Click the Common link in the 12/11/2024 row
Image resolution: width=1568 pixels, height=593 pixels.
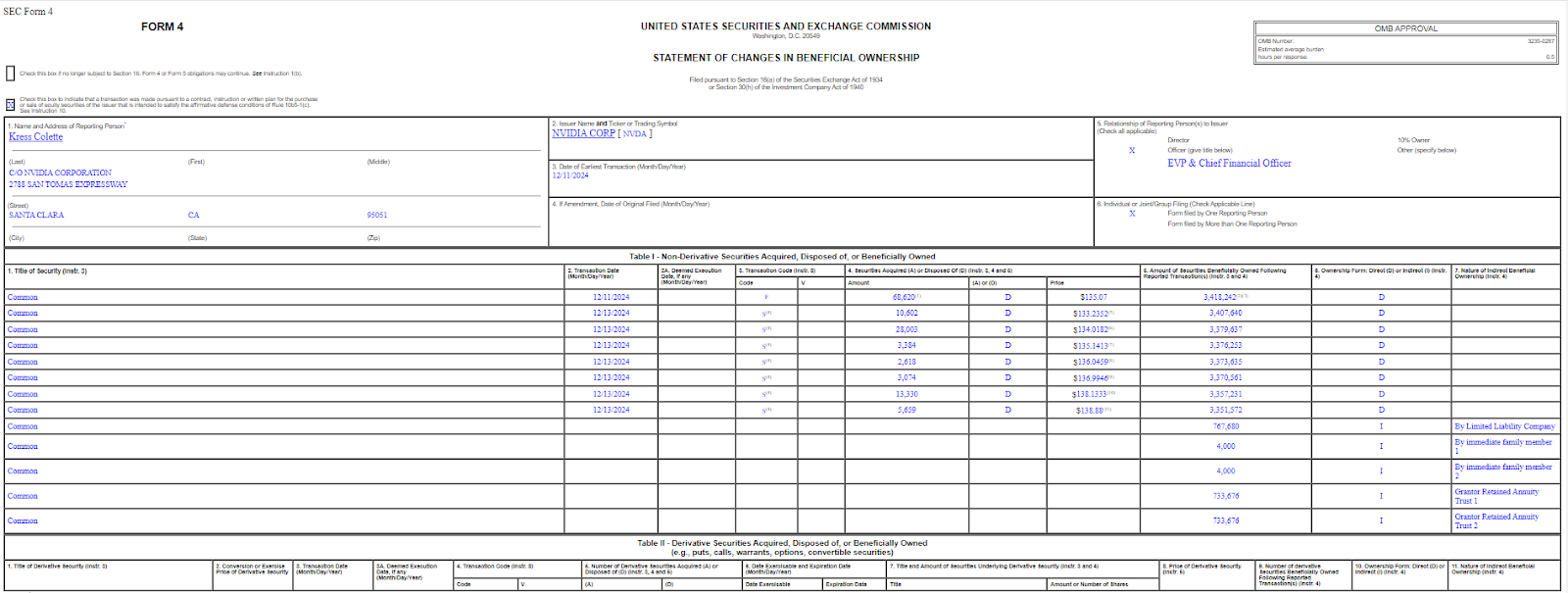tap(23, 297)
